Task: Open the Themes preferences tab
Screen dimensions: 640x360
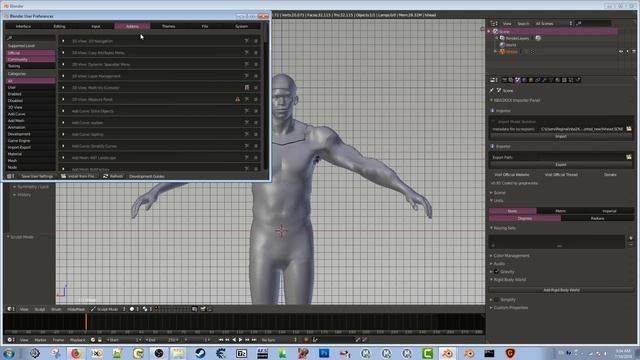Action: point(169,26)
